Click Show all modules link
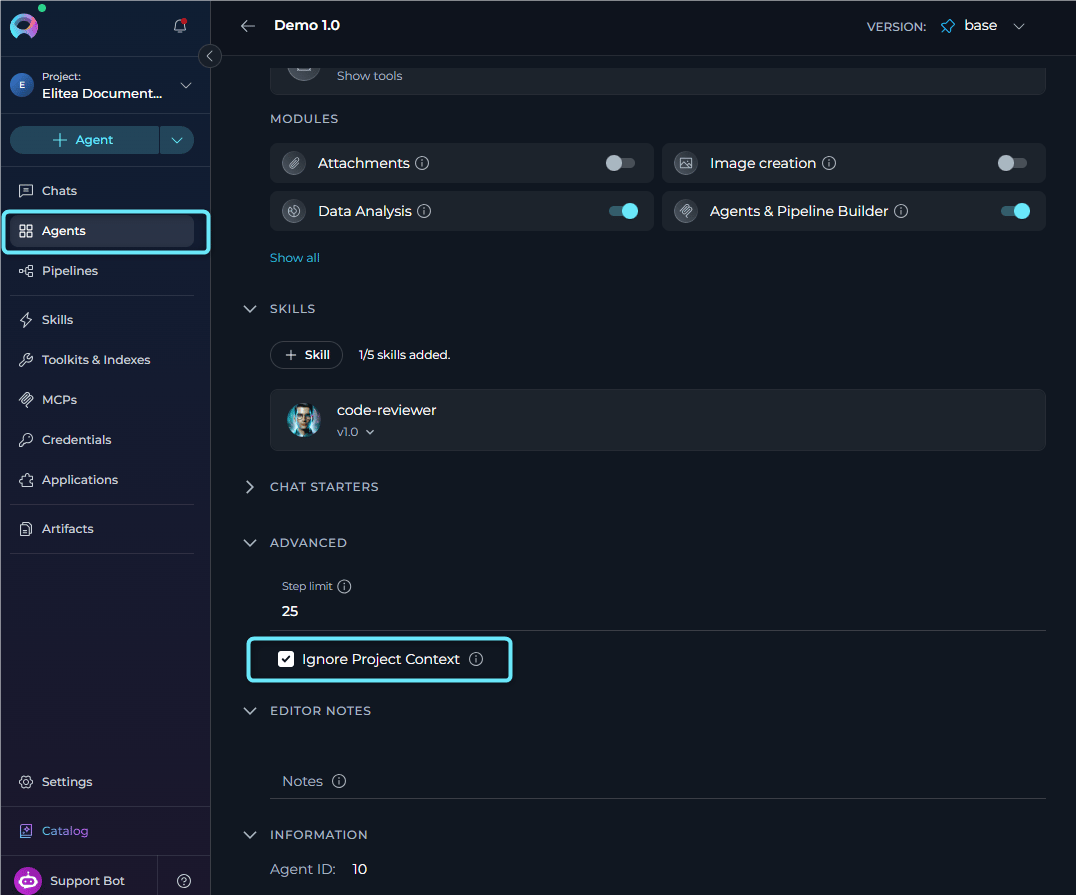Viewport: 1076px width, 895px height. [294, 258]
